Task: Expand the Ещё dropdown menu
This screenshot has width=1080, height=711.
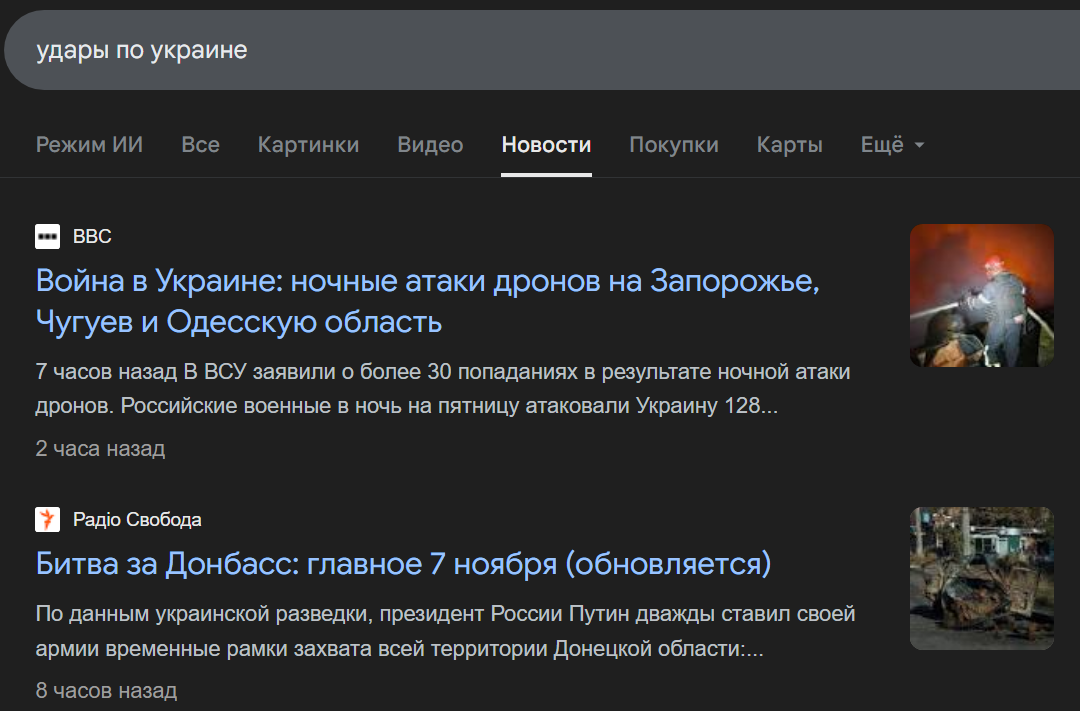Action: (x=892, y=145)
